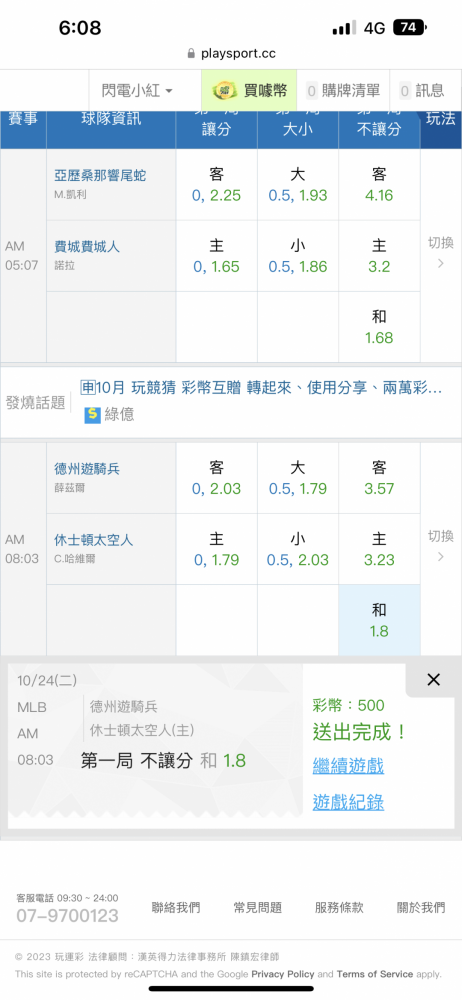Open the 閃電小紅 user dropdown

click(137, 91)
